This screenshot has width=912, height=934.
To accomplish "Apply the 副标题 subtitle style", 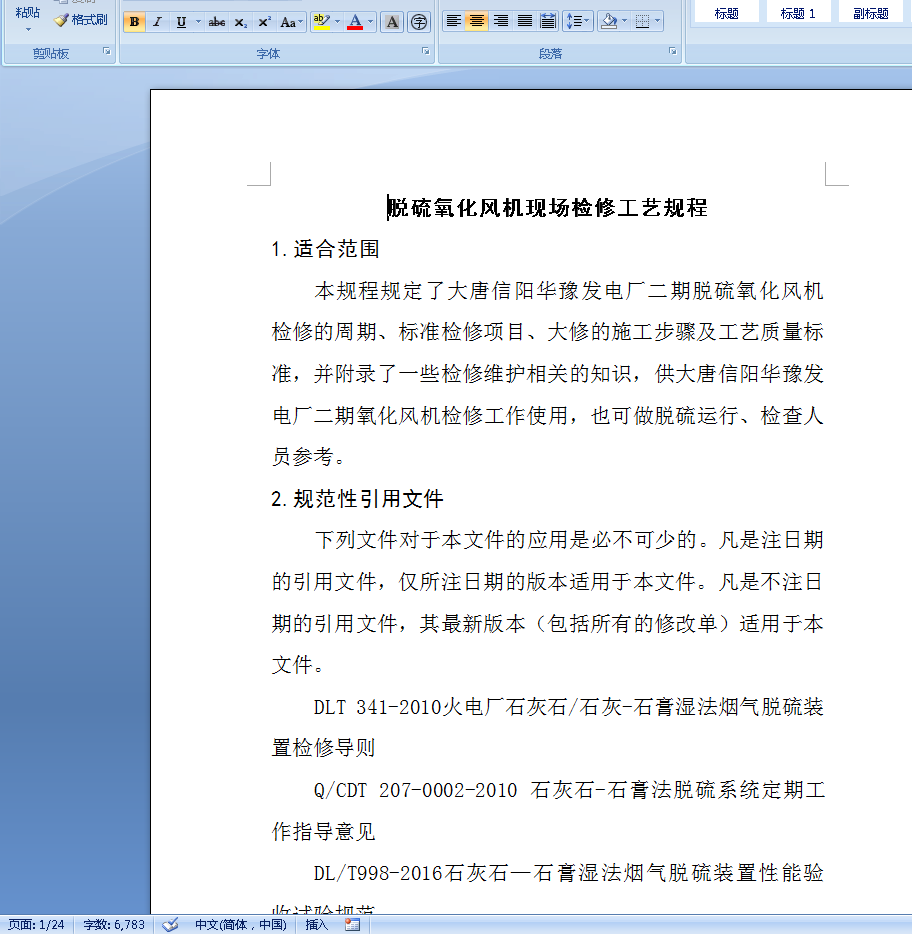I will coord(870,11).
